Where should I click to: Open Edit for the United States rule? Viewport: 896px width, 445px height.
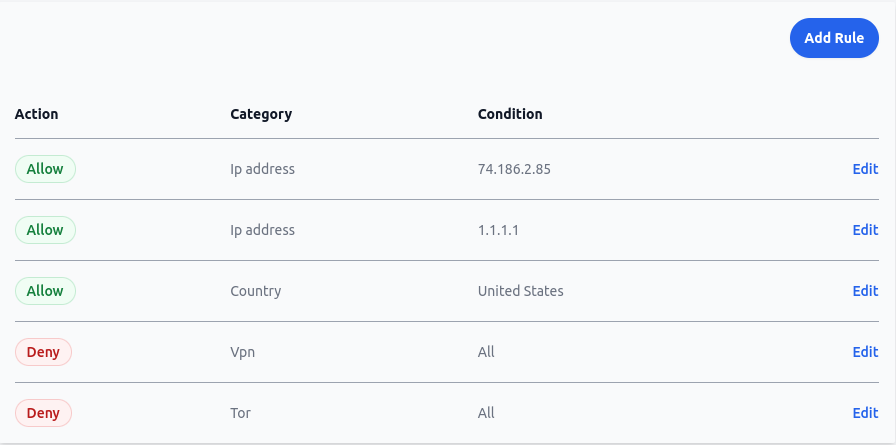(865, 291)
